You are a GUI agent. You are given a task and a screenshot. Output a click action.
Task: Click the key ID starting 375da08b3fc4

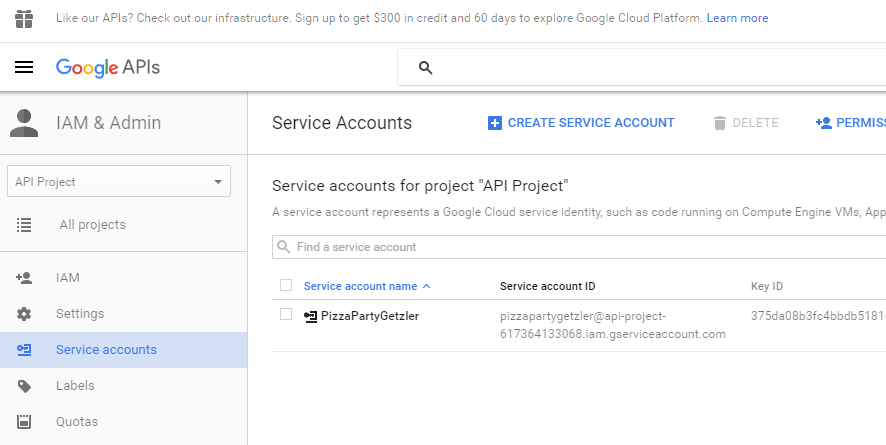pos(818,316)
